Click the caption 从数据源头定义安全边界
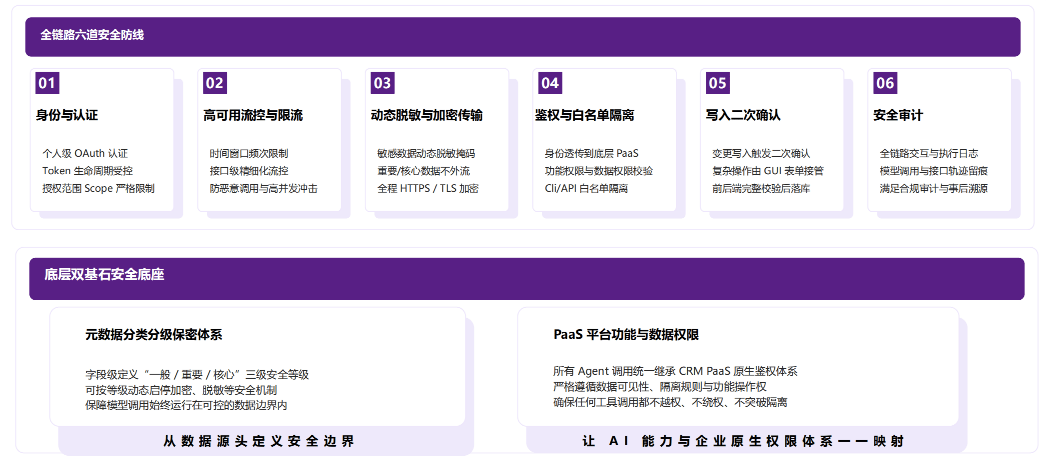 pos(259,441)
